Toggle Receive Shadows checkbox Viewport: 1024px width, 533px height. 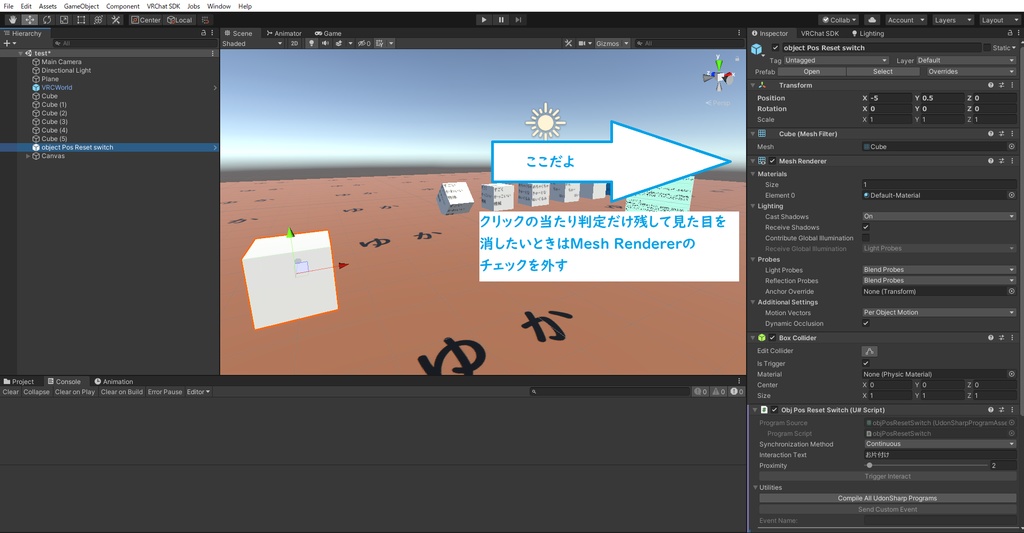click(x=866, y=227)
